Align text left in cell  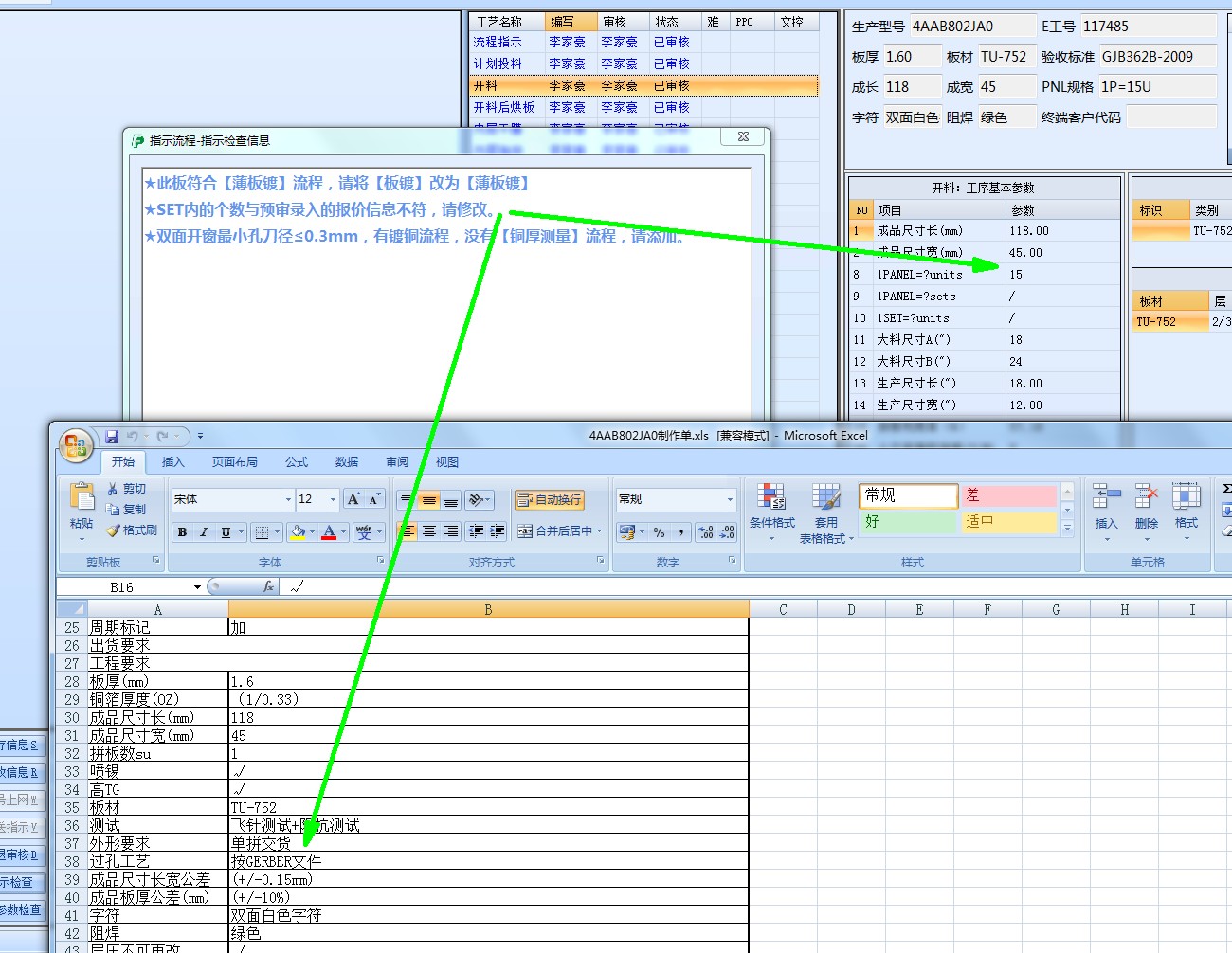(x=408, y=531)
